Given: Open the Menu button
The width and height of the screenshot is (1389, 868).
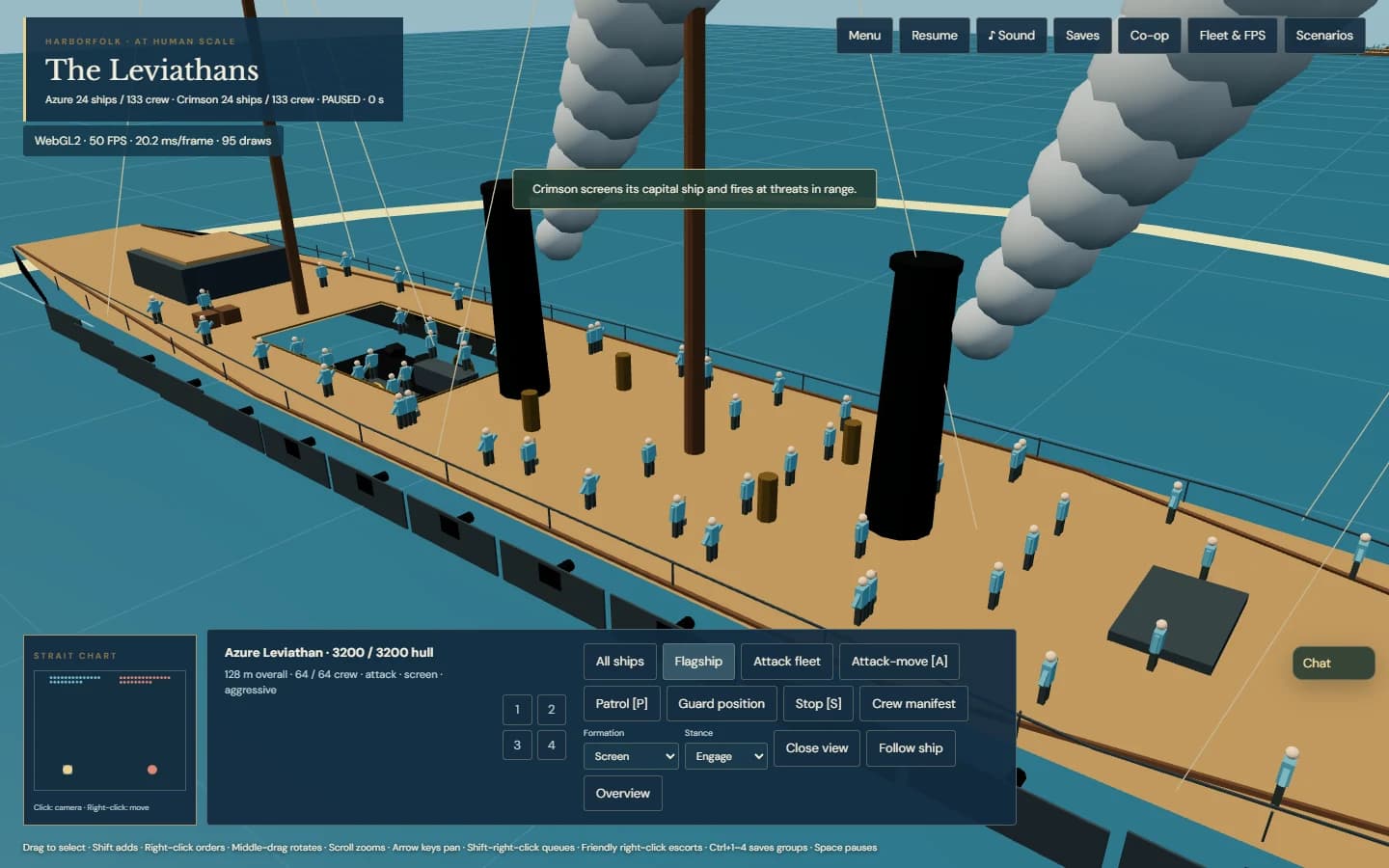Looking at the screenshot, I should coord(864,36).
